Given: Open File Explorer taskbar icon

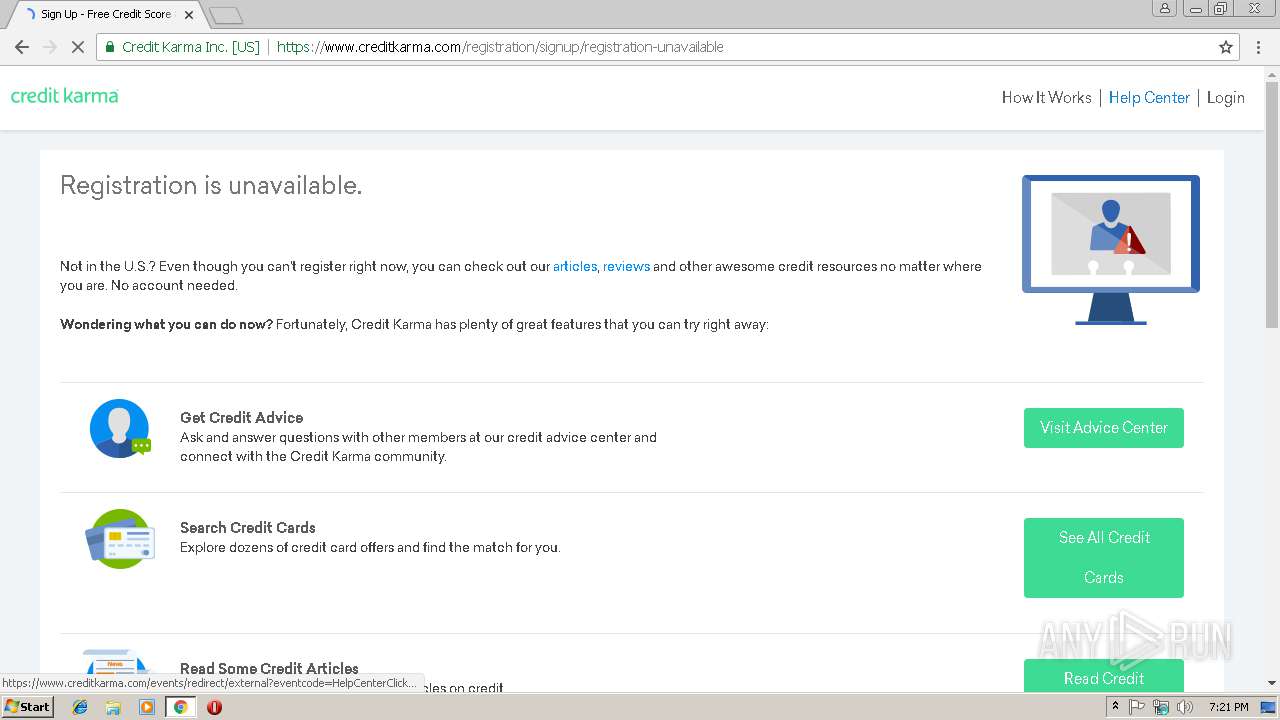Looking at the screenshot, I should point(113,707).
